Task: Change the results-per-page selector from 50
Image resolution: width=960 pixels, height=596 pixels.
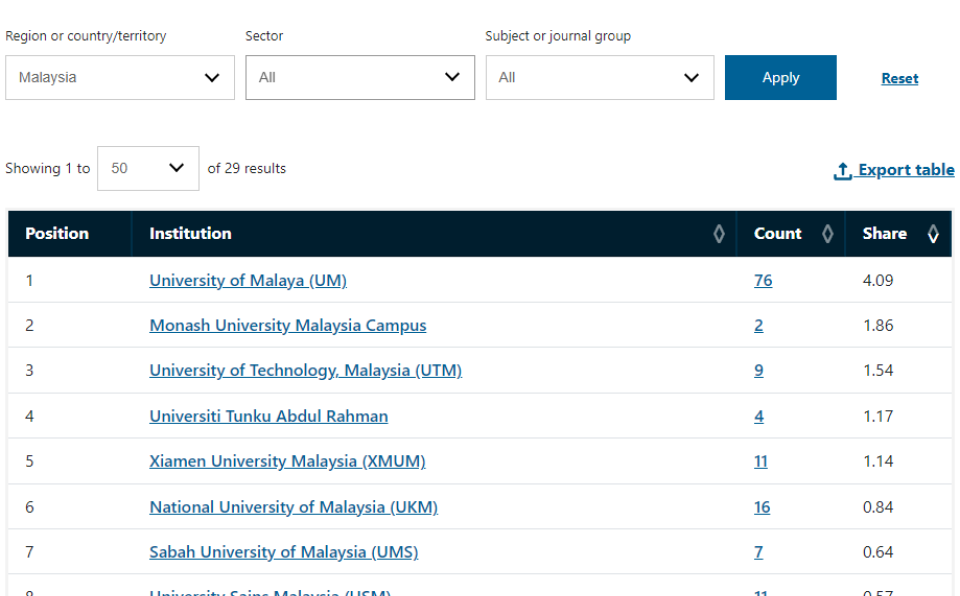Action: (148, 168)
